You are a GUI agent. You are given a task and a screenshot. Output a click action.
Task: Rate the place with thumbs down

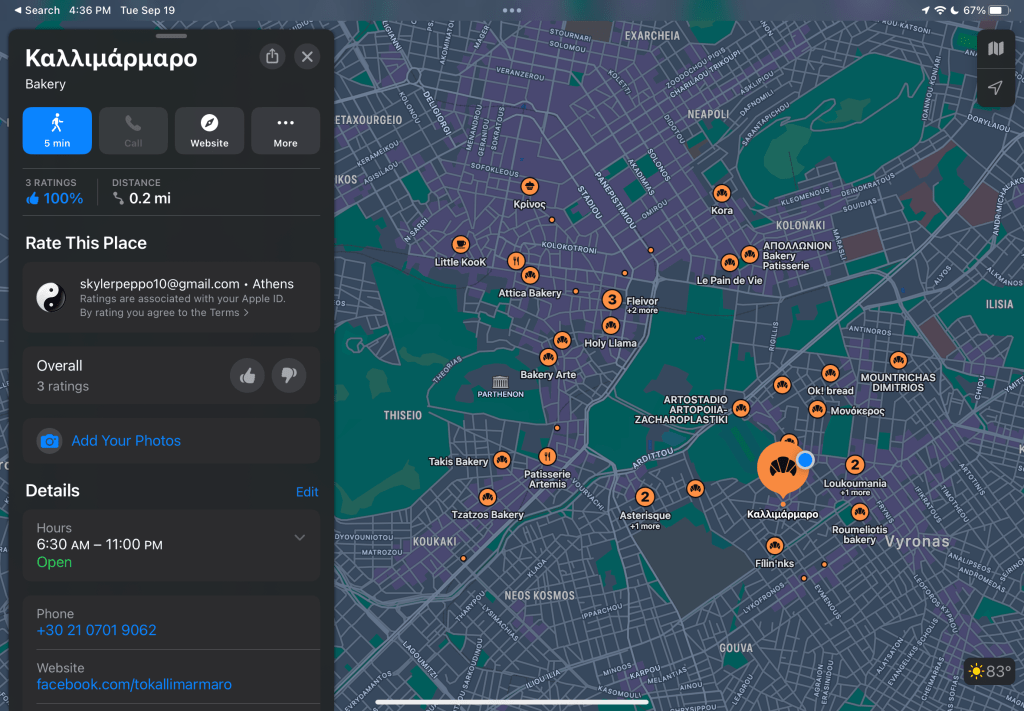point(288,376)
